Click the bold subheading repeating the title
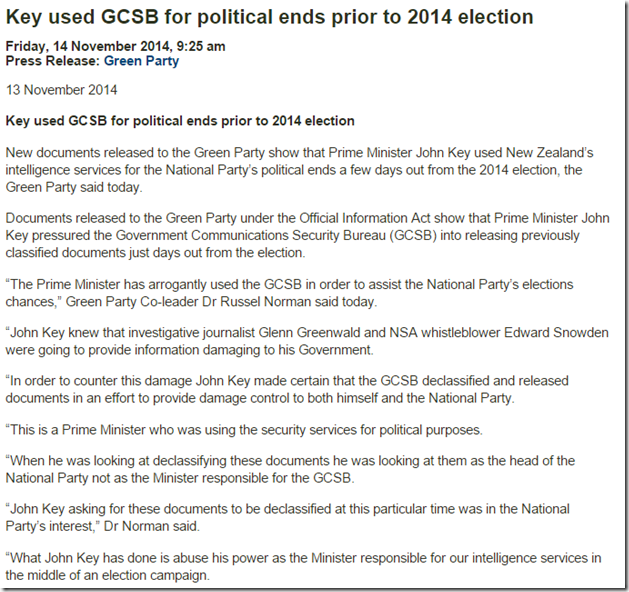Viewport: 629px width, 592px height. [x=180, y=121]
